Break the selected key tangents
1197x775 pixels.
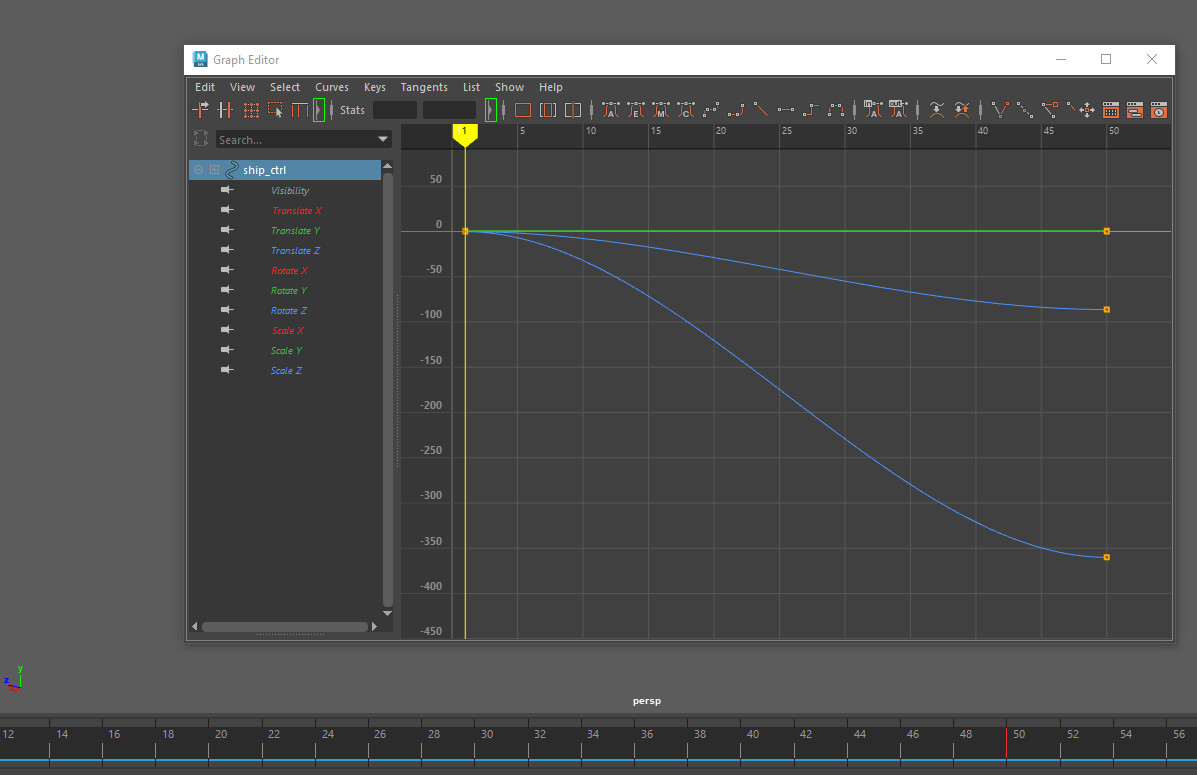click(998, 110)
